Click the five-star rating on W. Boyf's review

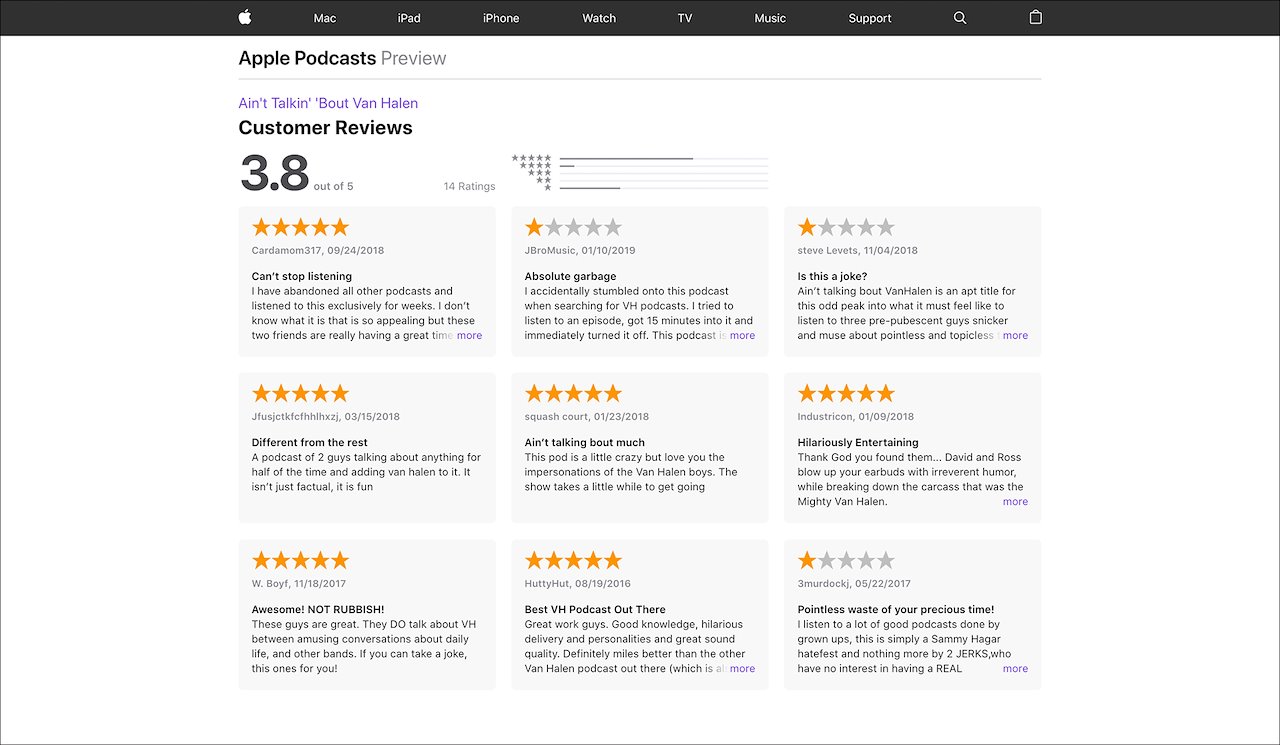tap(300, 560)
